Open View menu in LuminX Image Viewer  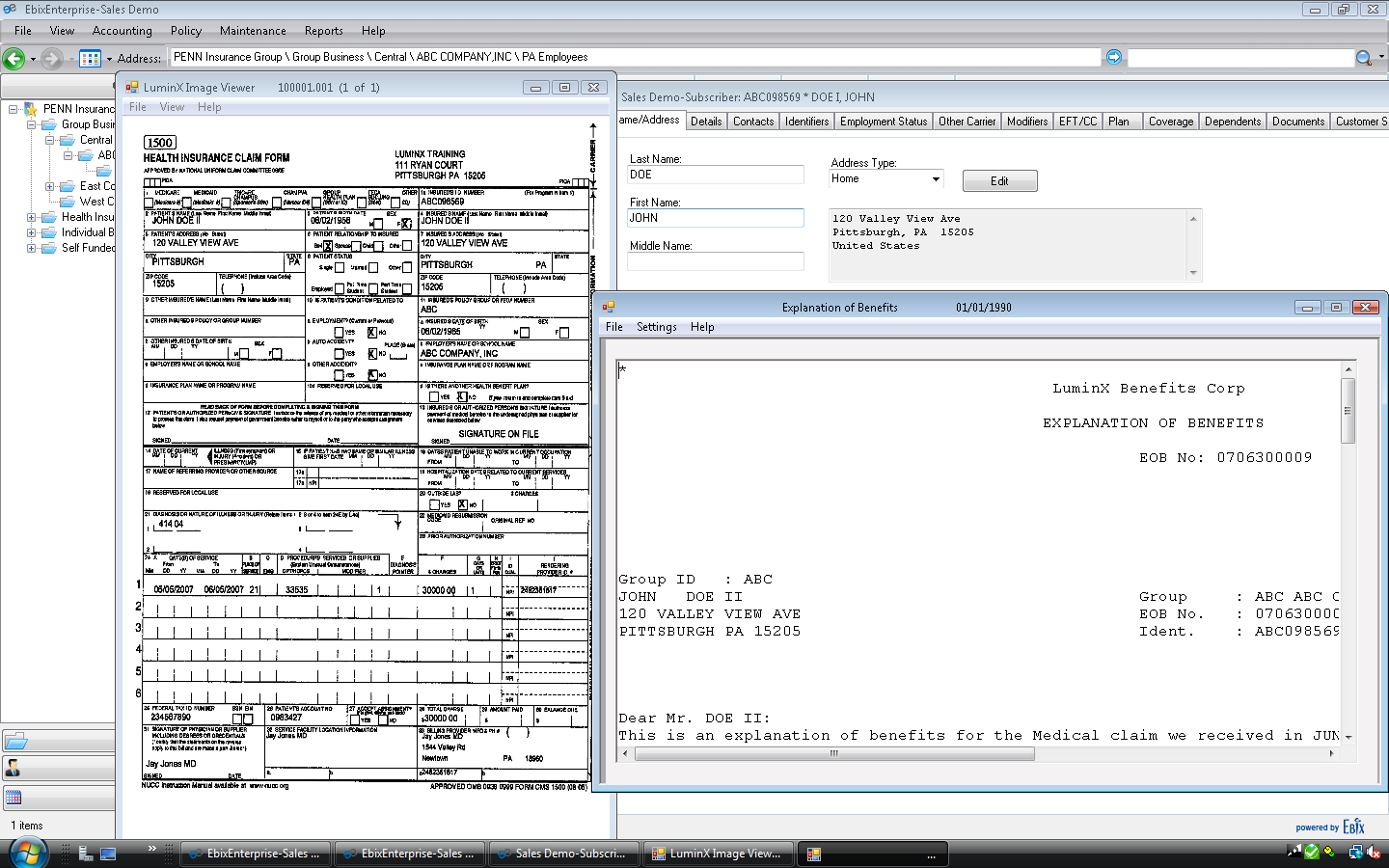tap(172, 107)
